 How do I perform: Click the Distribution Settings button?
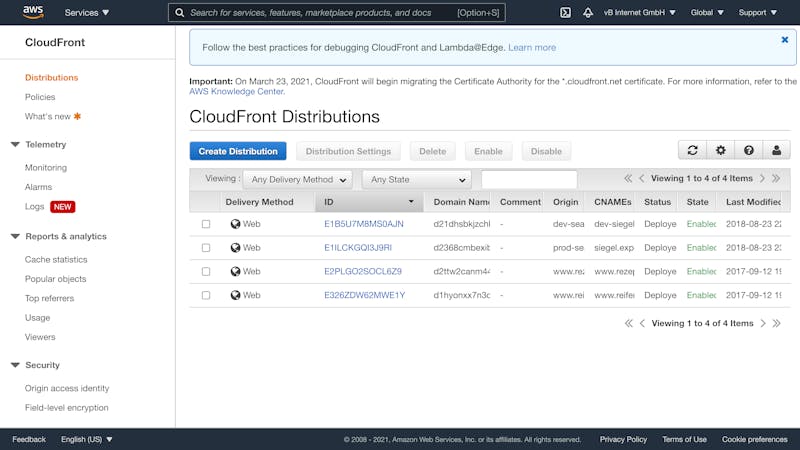point(348,151)
